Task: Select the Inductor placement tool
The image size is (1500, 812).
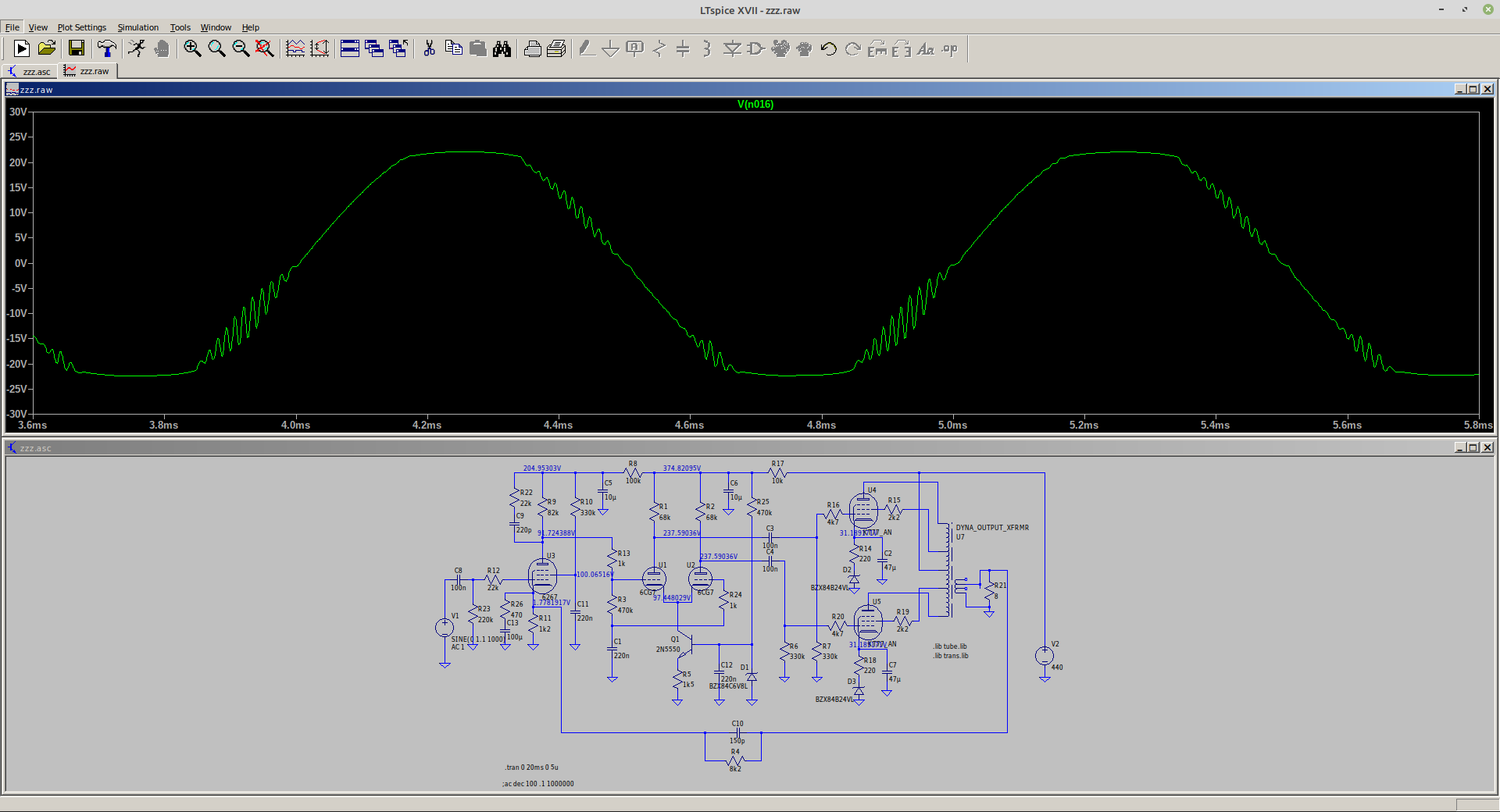Action: click(707, 48)
